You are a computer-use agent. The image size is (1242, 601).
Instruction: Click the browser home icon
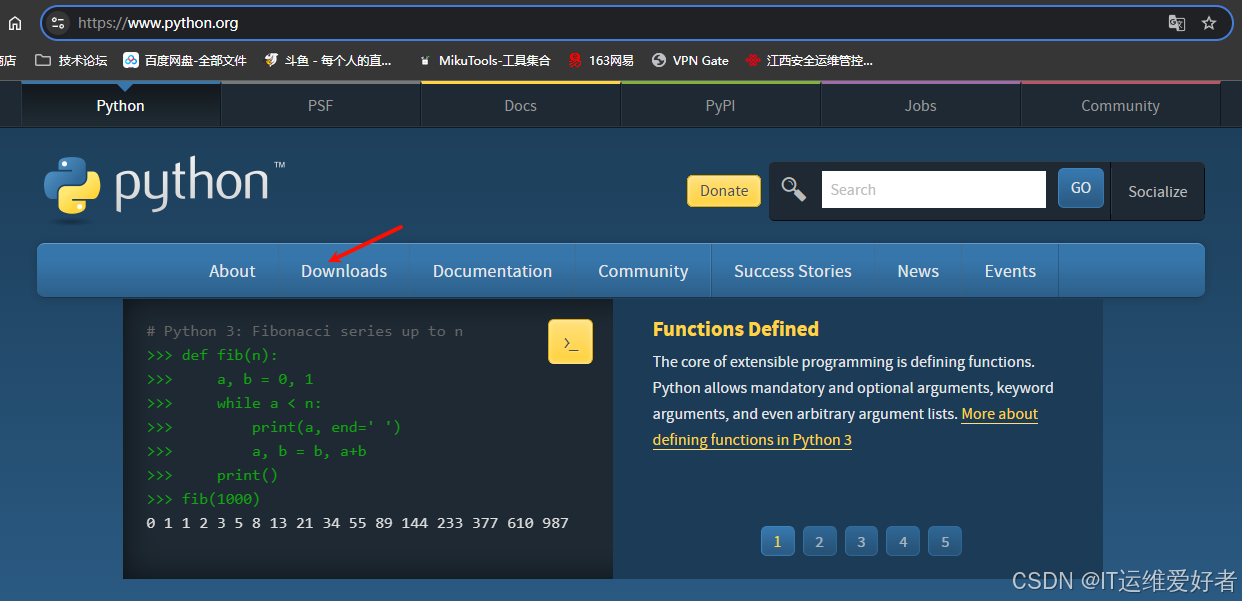15,23
